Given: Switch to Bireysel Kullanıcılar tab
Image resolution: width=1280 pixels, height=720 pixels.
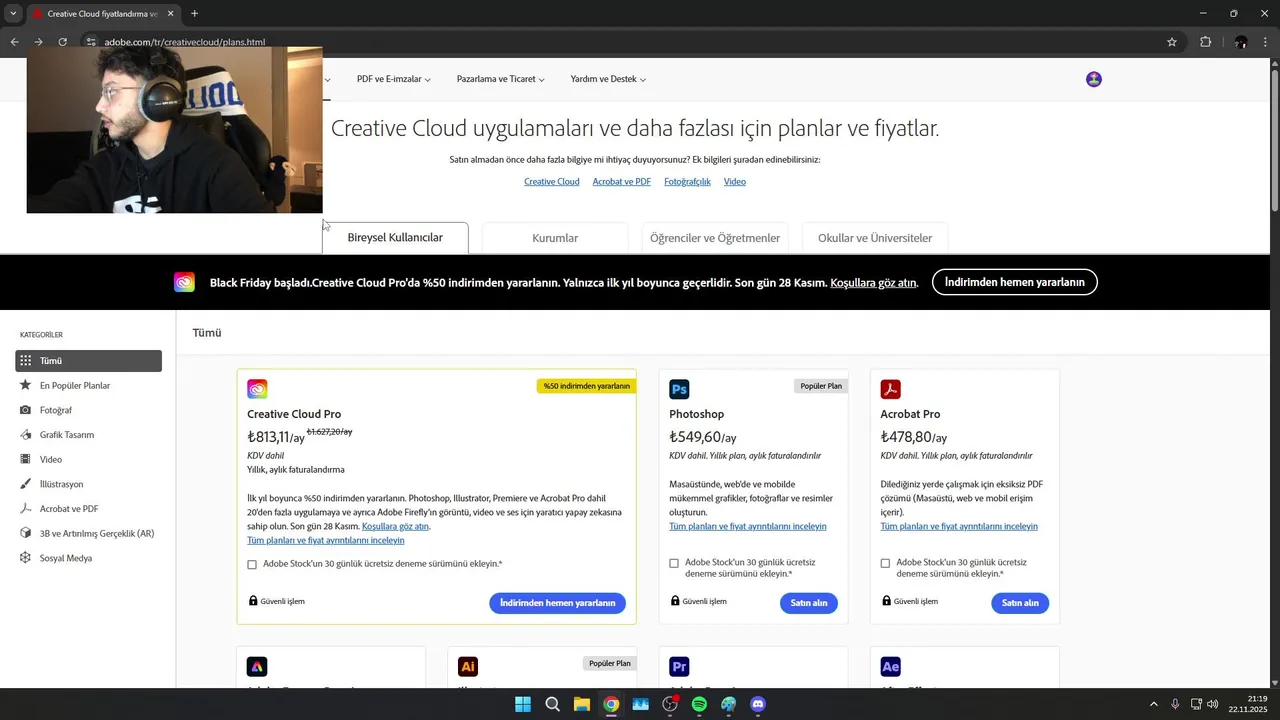Looking at the screenshot, I should pos(395,238).
